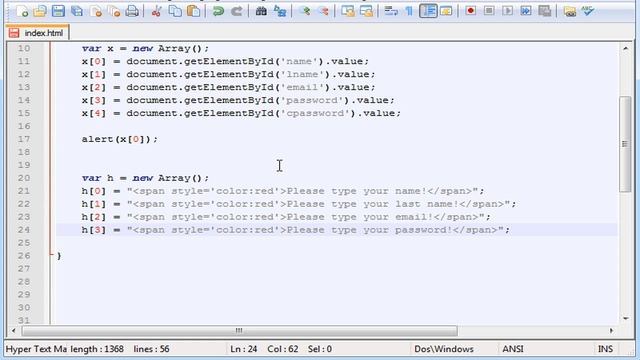The width and height of the screenshot is (640, 360).
Task: Click the Stop Recording macro icon
Action: pos(489,11)
